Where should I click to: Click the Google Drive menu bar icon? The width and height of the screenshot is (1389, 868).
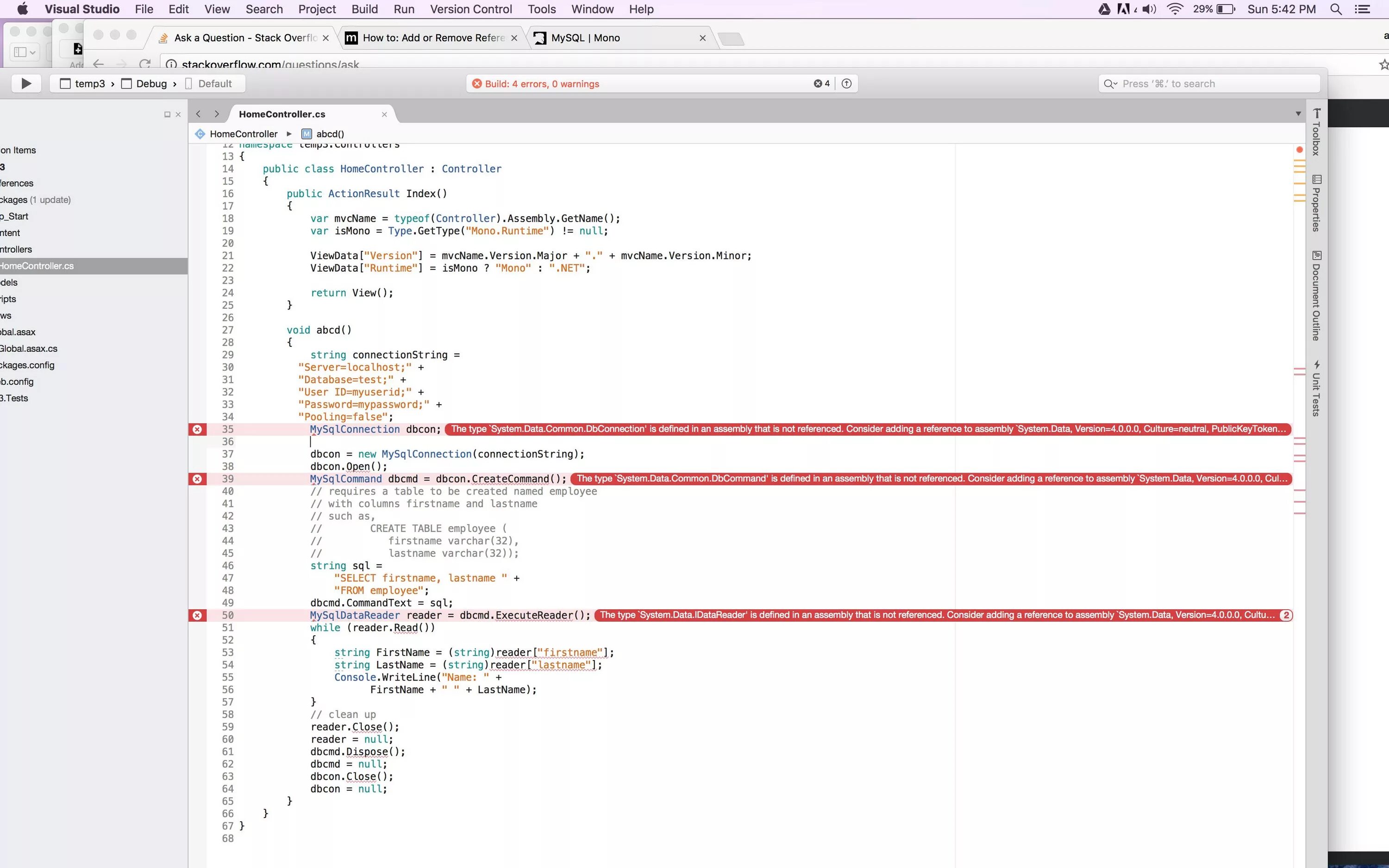1104,9
